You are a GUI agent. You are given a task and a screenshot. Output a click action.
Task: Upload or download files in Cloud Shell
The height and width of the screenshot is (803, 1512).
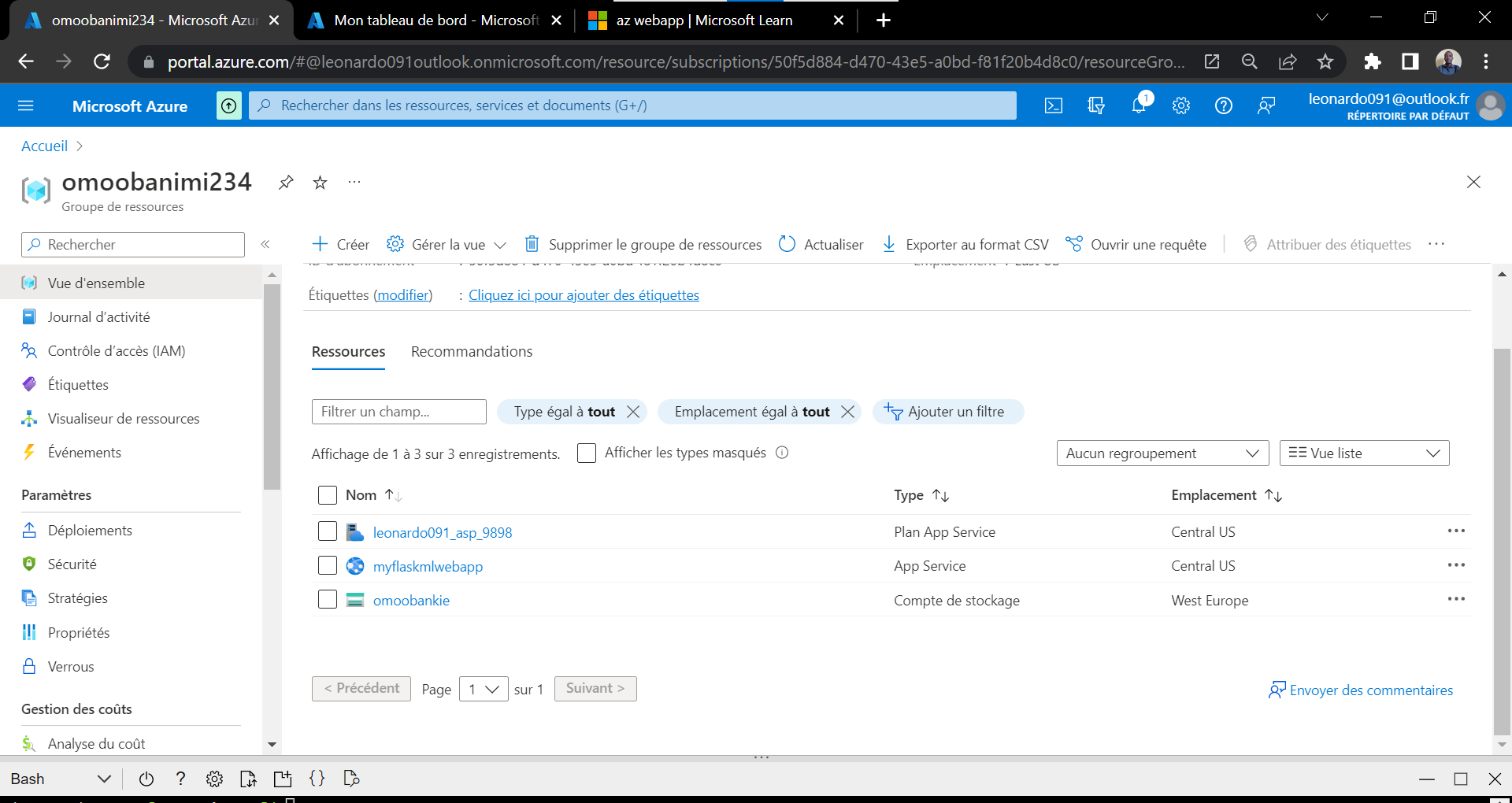pyautogui.click(x=248, y=779)
